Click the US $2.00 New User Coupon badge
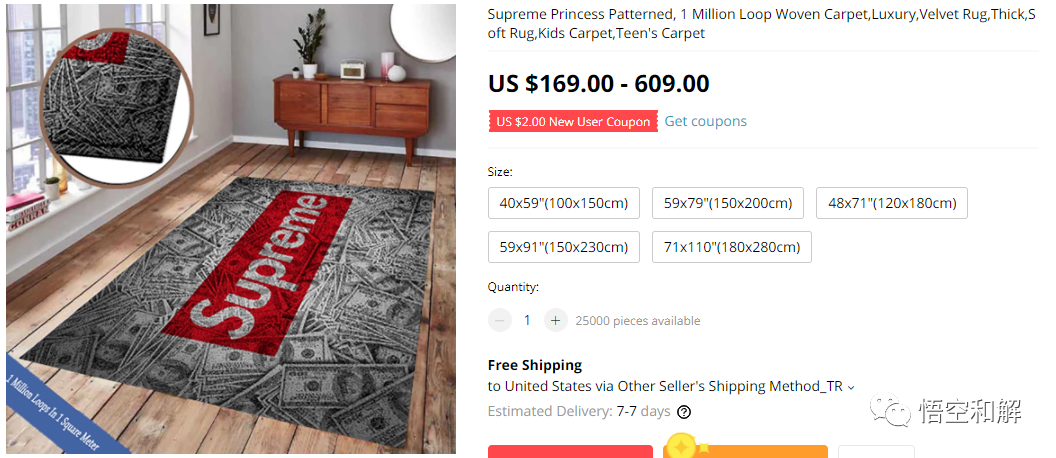Screen dimensions: 1056x458 point(572,121)
